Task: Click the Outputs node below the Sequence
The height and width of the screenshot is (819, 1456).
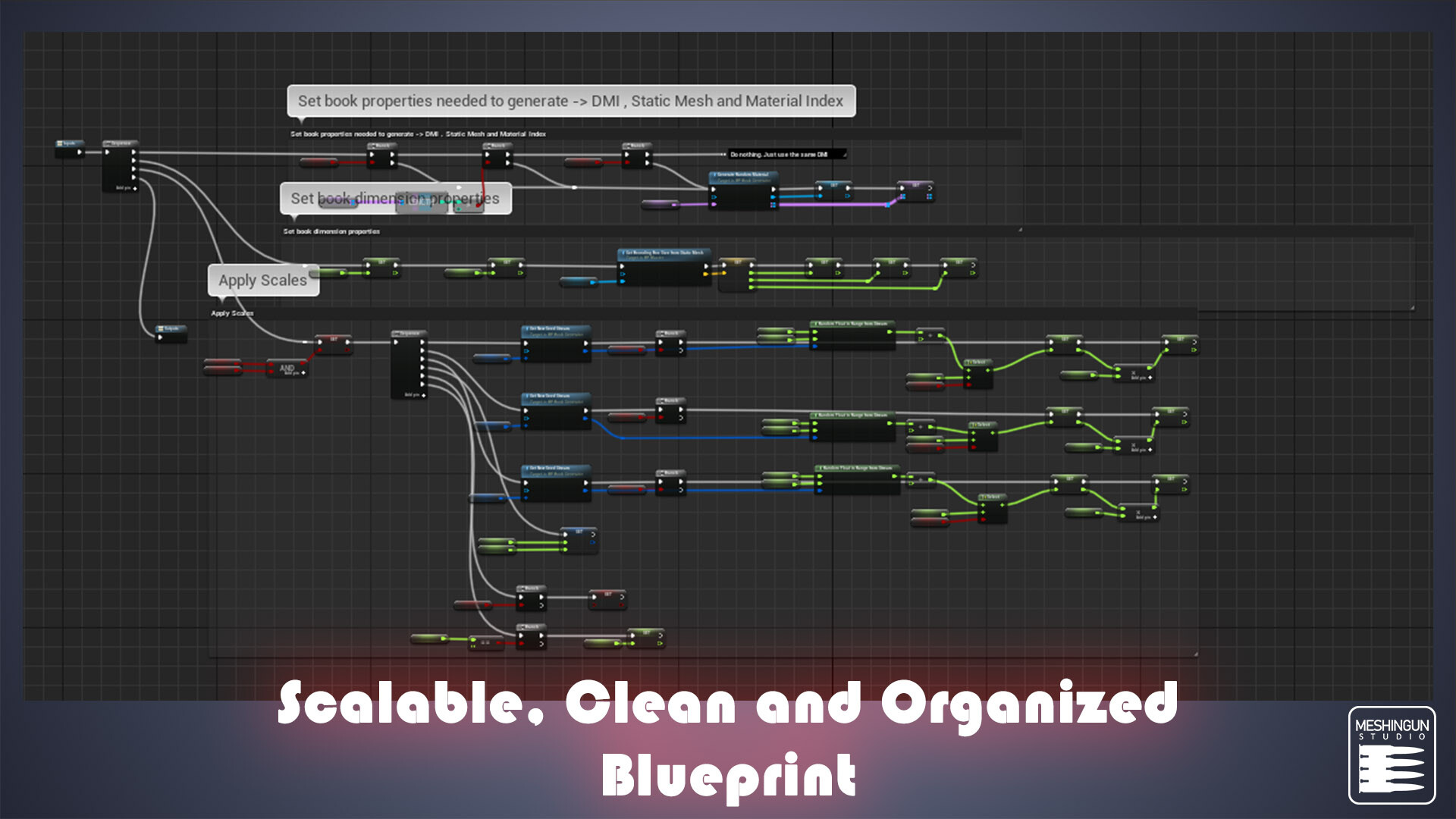Action: (x=170, y=328)
